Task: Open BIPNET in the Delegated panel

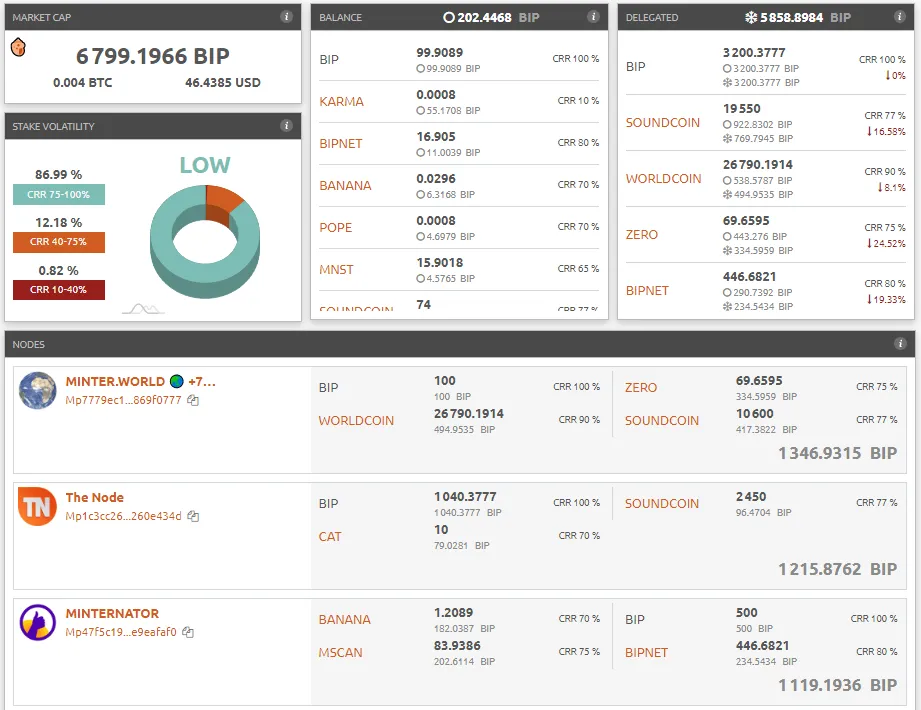Action: tap(647, 291)
